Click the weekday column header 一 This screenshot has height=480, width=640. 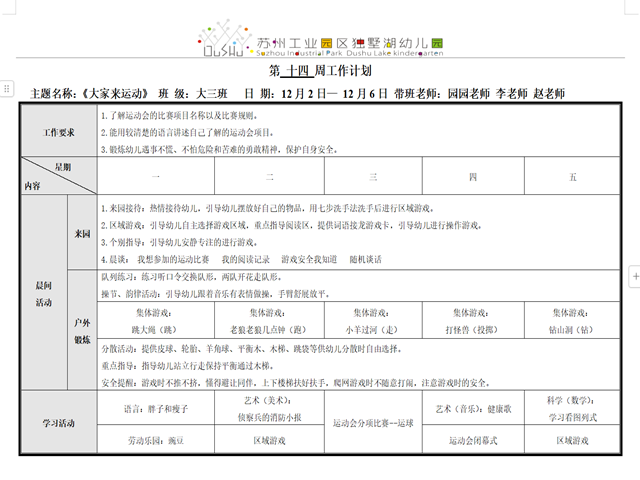coord(156,177)
